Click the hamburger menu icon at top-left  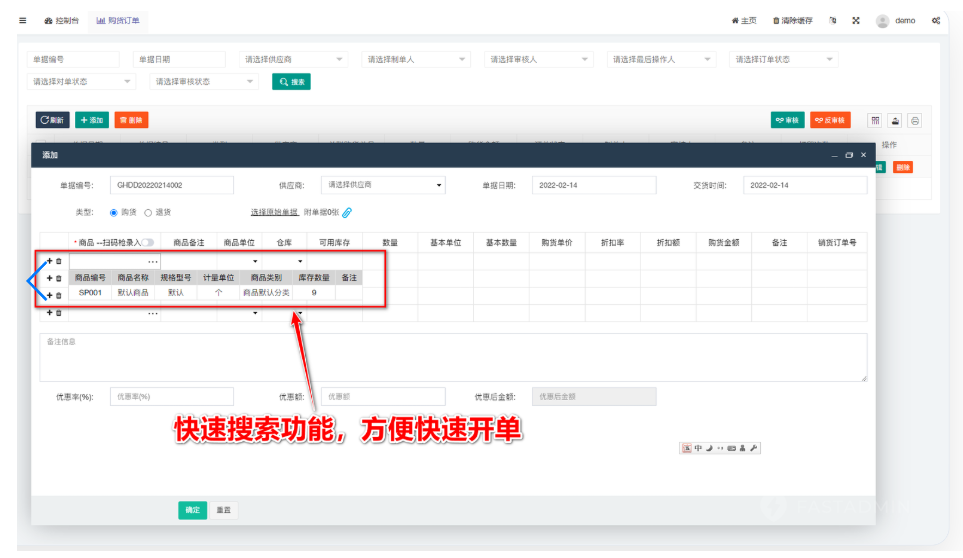click(23, 20)
